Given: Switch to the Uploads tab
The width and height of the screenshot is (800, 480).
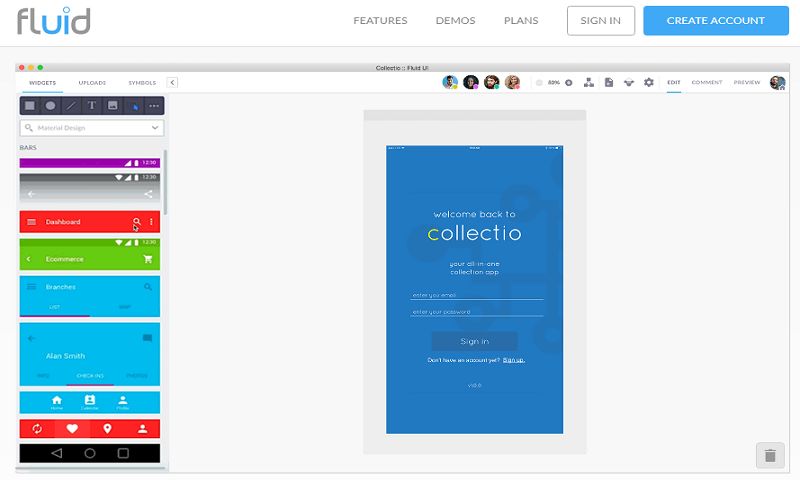Looking at the screenshot, I should tap(92, 82).
